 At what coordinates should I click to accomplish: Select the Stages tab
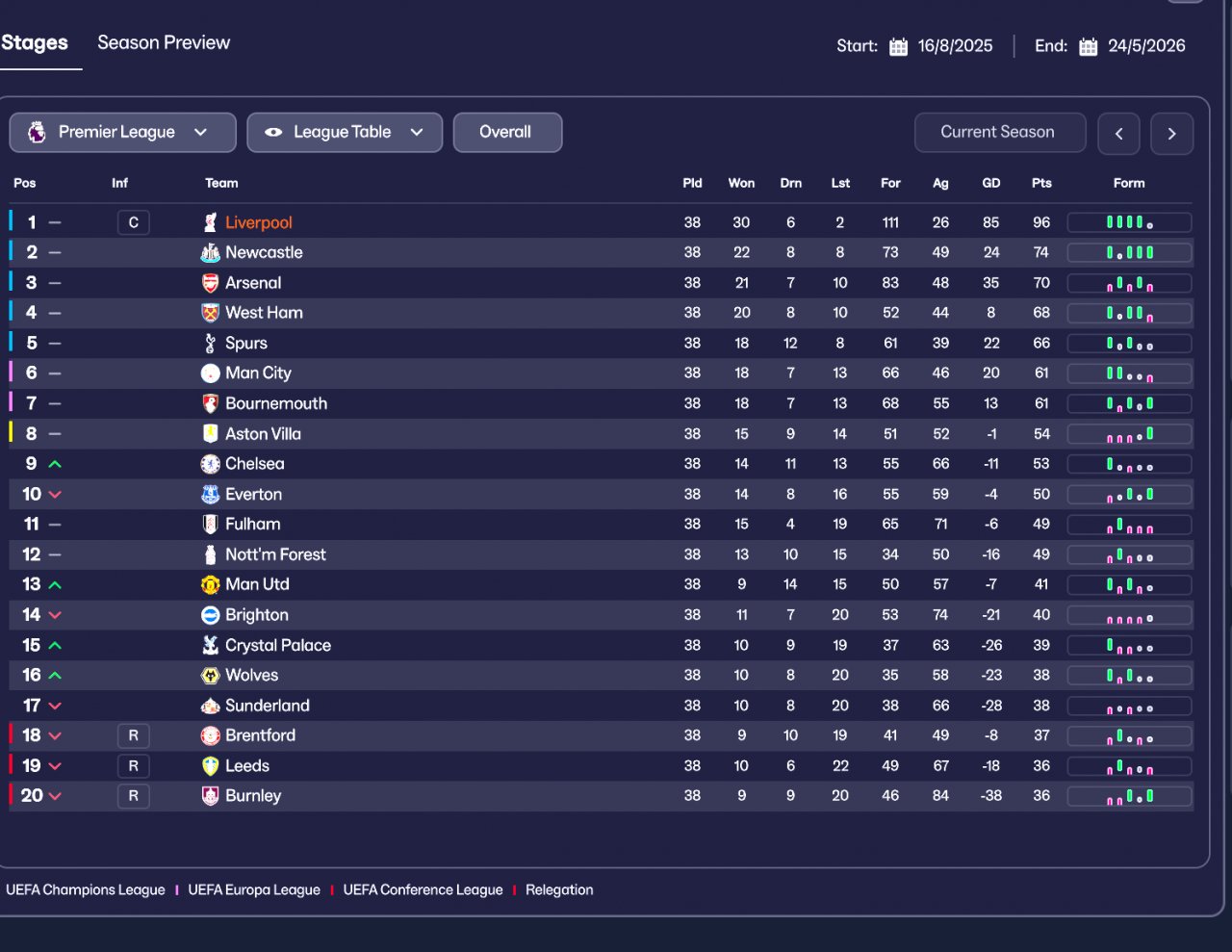tap(35, 42)
